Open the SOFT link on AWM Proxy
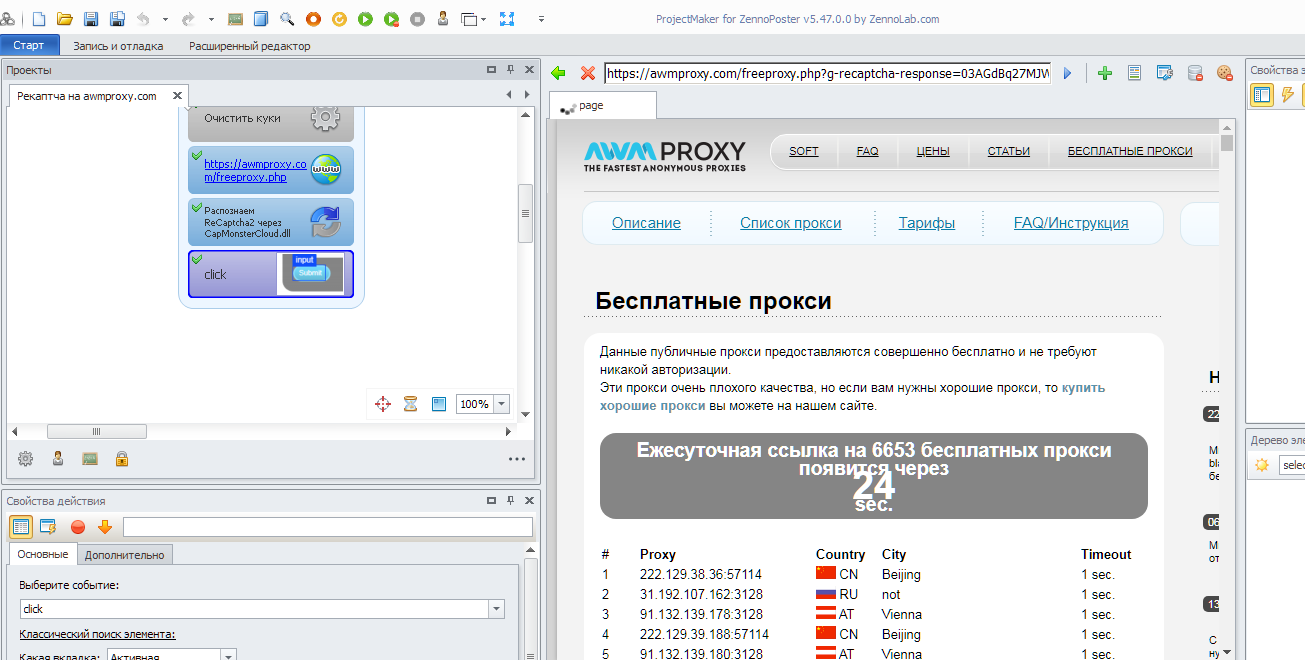The height and width of the screenshot is (660, 1305). (804, 151)
